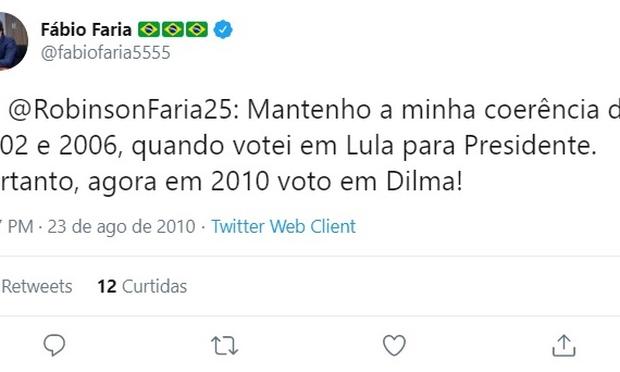Image resolution: width=620 pixels, height=372 pixels.
Task: Click the tweet line ending with Dilma!
Action: pyautogui.click(x=231, y=182)
